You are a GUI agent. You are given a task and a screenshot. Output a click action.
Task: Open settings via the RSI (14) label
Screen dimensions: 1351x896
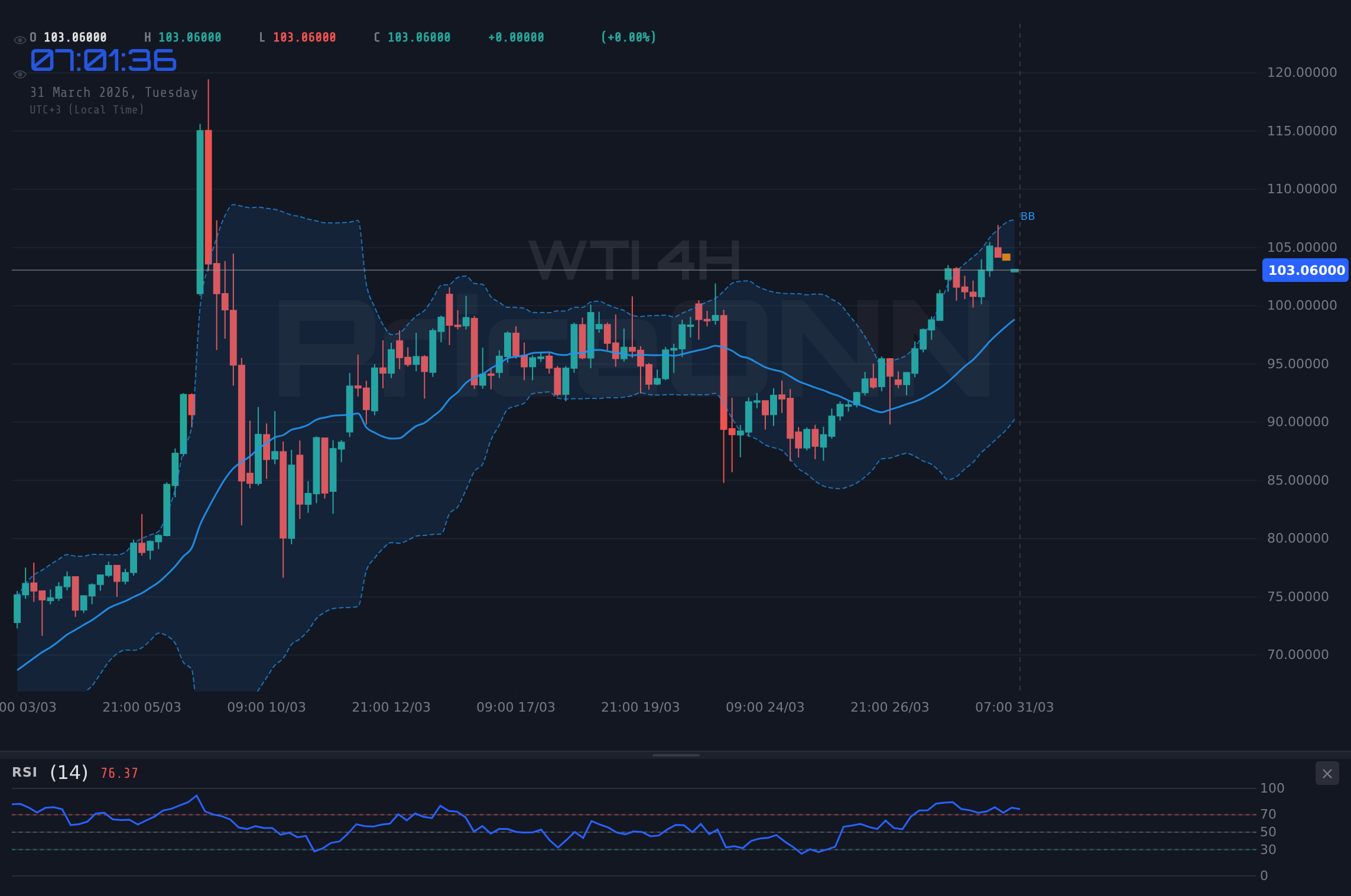click(x=47, y=772)
